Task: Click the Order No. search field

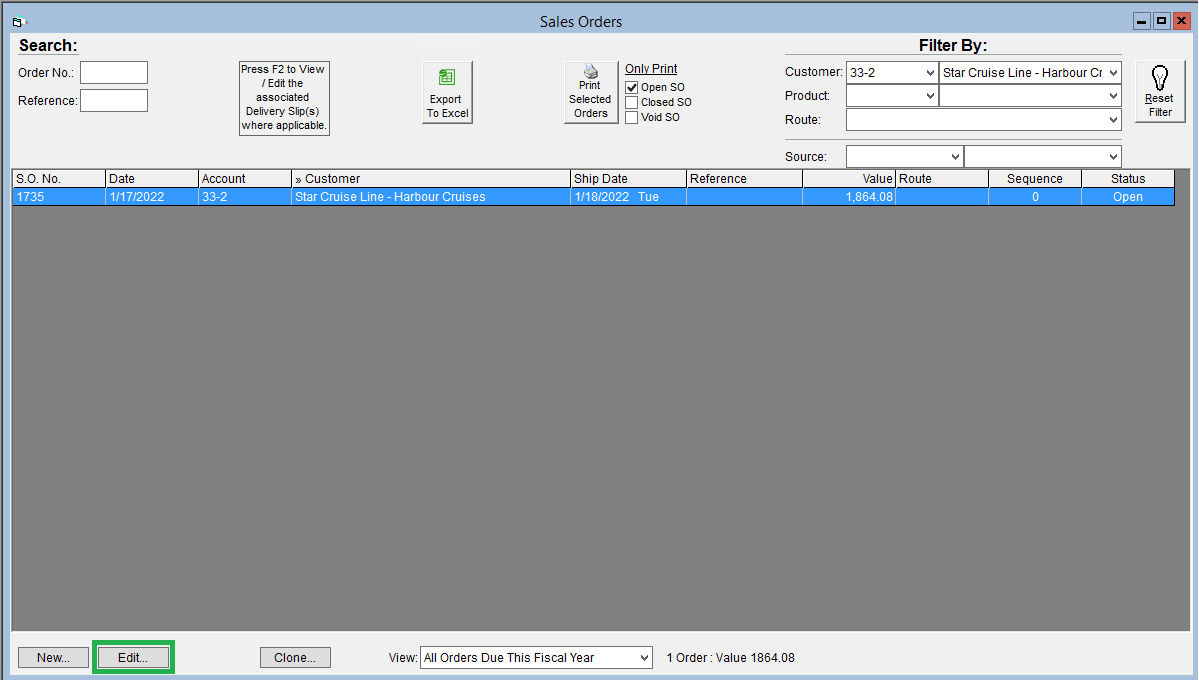Action: coord(114,73)
